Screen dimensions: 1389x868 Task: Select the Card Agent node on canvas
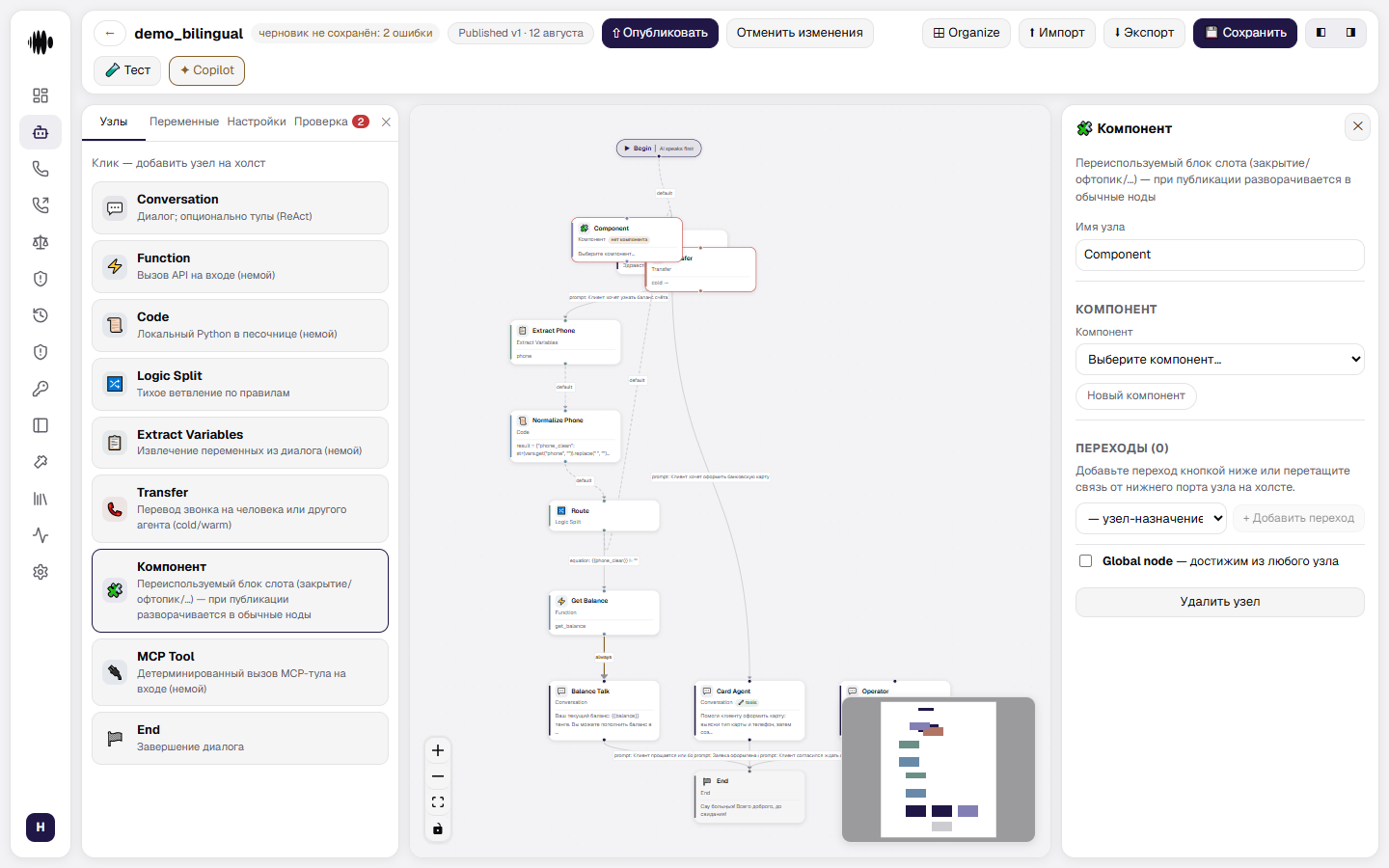pyautogui.click(x=749, y=711)
